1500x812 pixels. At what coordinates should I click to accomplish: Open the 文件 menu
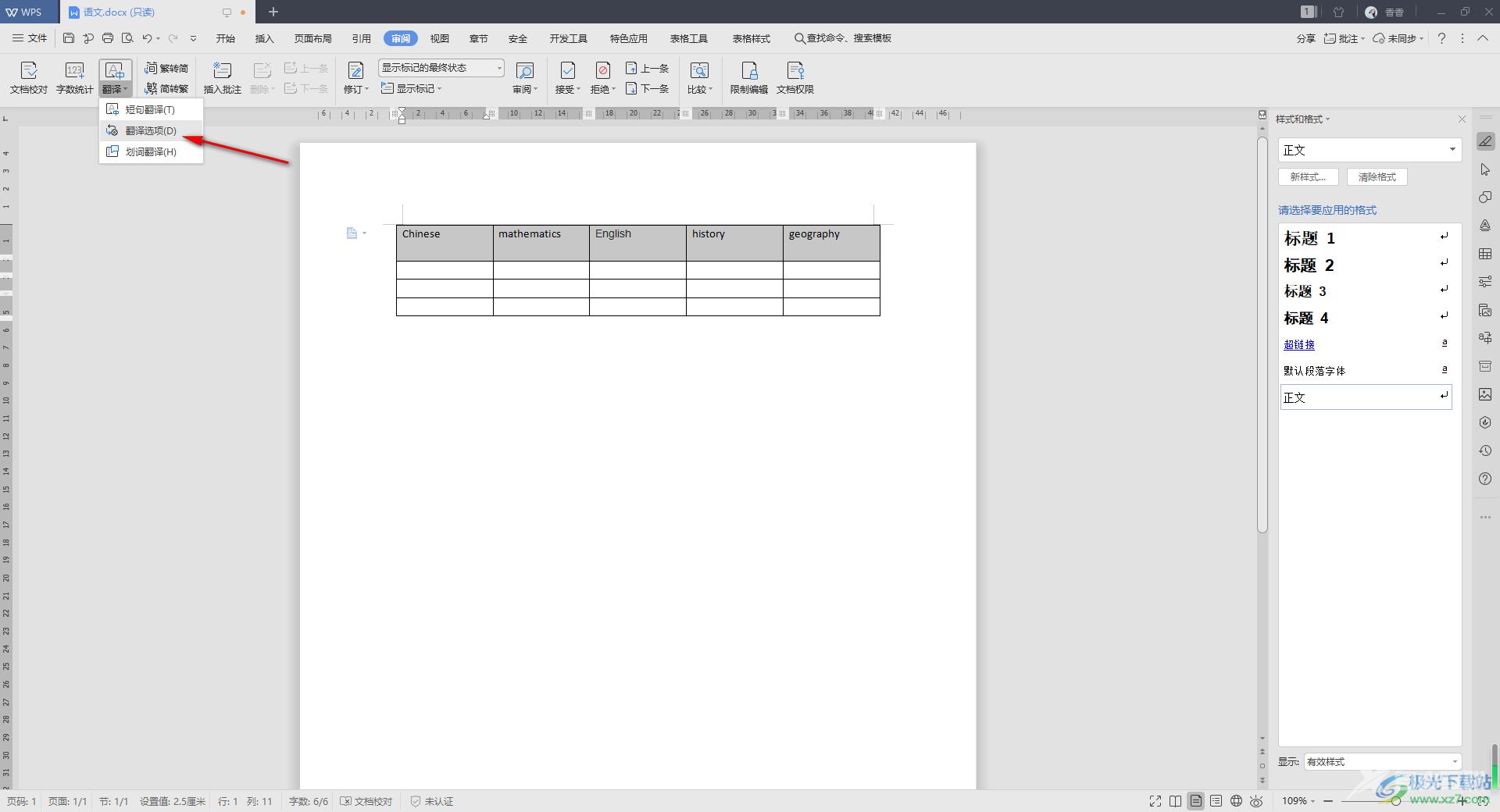tap(30, 38)
